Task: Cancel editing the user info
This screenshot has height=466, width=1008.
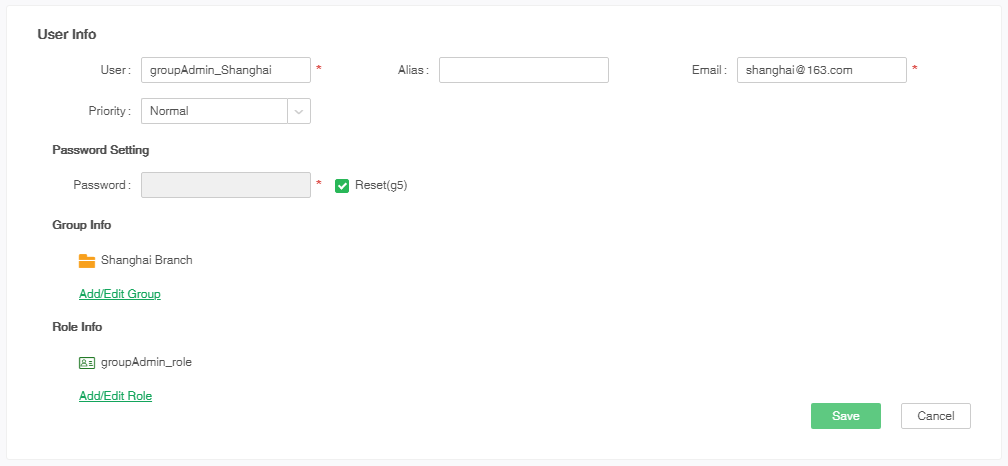Action: (936, 416)
